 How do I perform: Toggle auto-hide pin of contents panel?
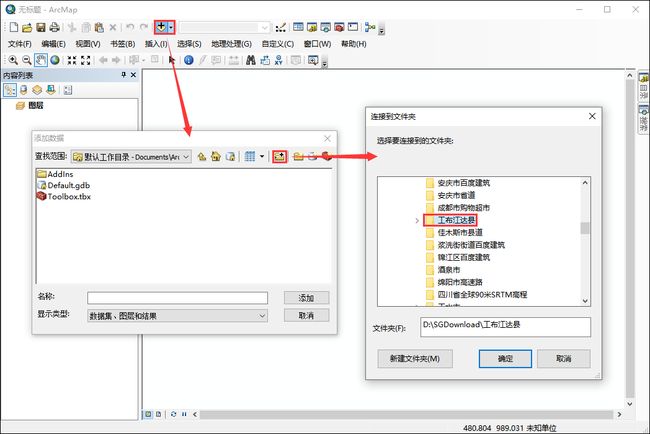124,75
